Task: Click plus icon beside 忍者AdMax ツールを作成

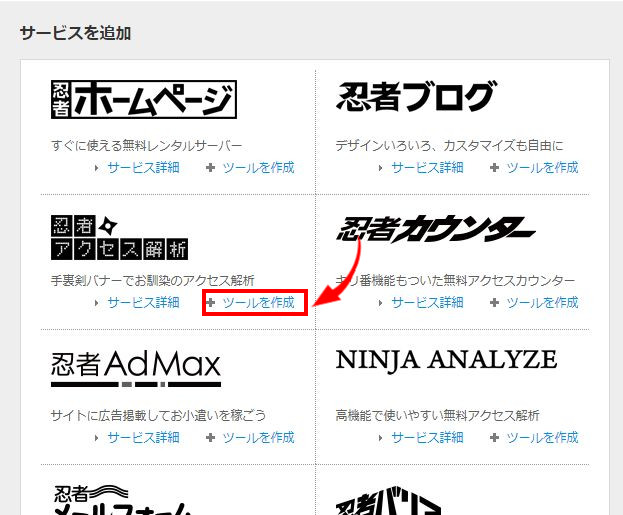Action: coord(211,438)
